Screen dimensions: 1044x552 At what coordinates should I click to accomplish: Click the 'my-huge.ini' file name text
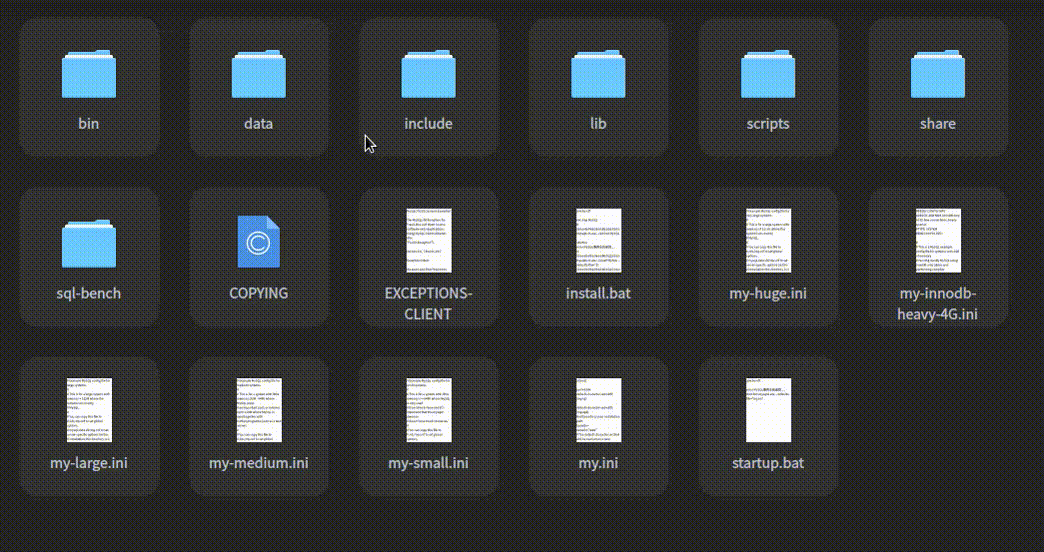[768, 294]
